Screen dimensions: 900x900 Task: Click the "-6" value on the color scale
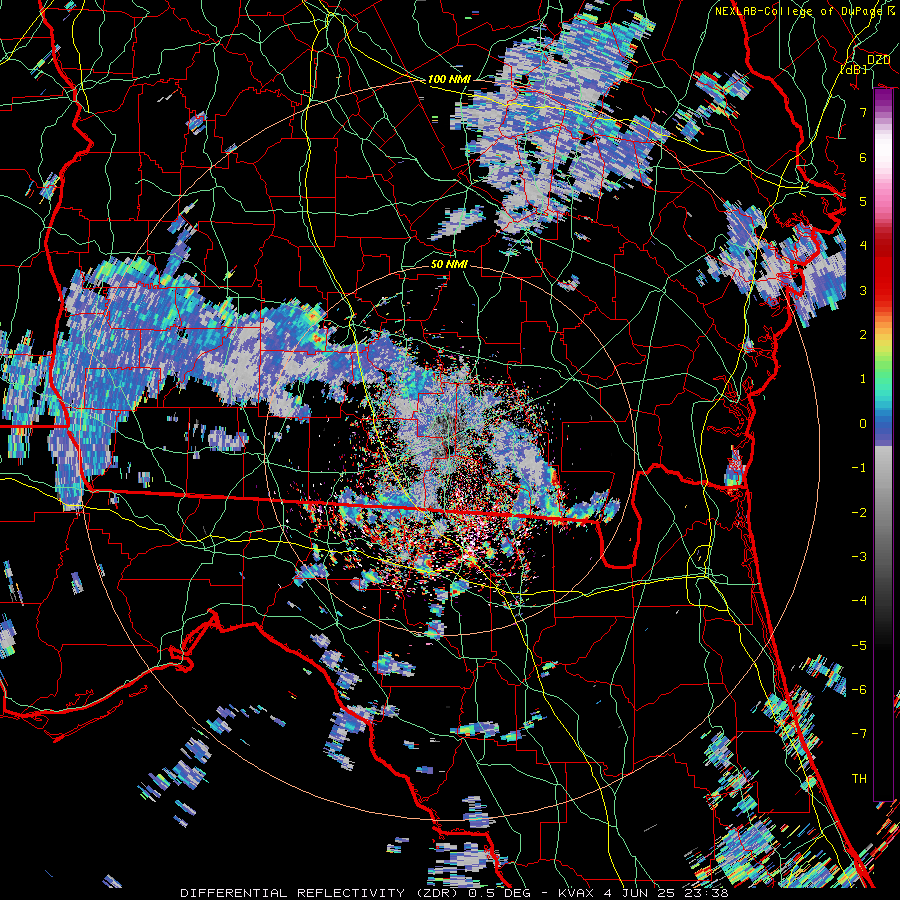[x=859, y=690]
